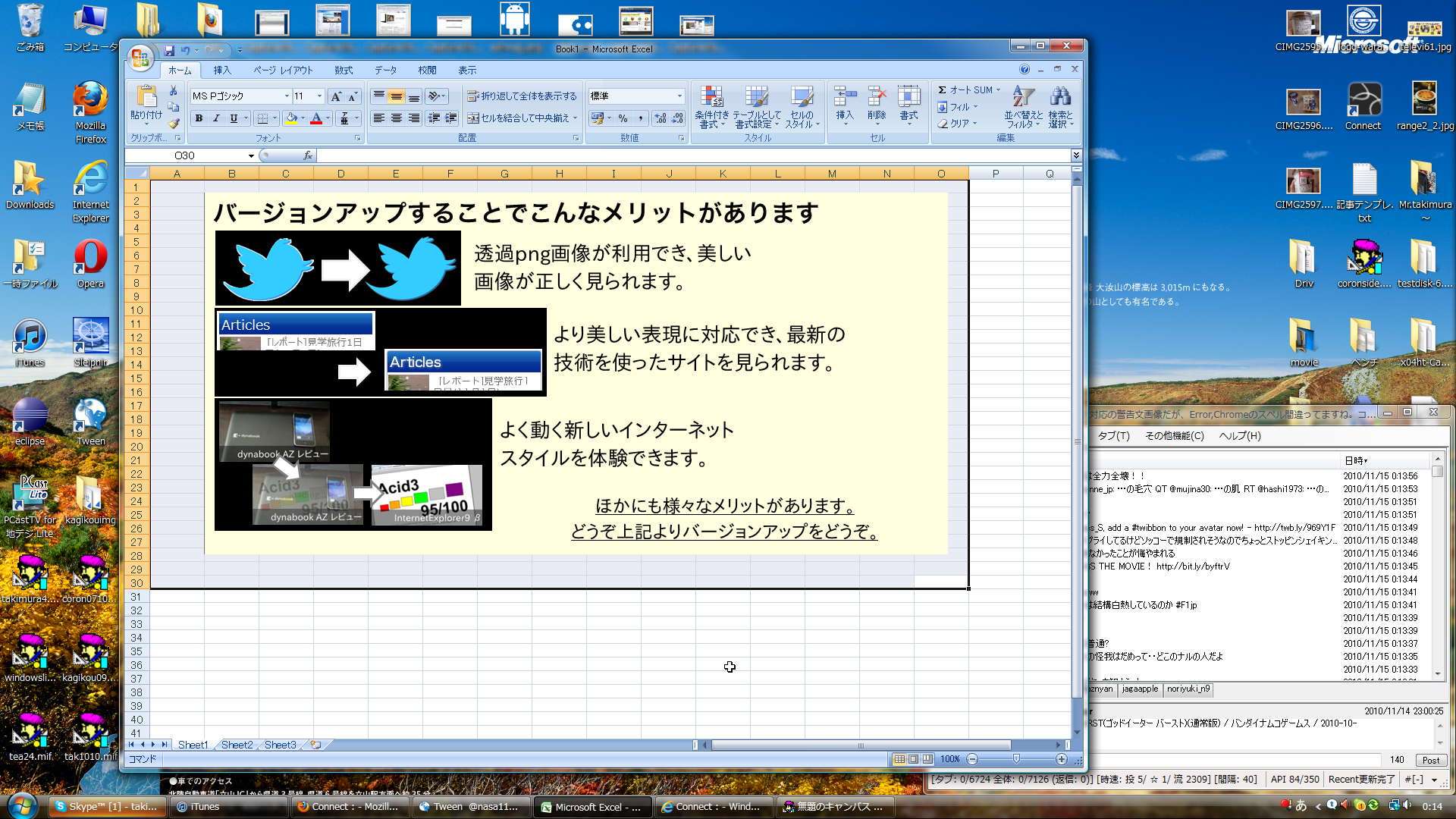The width and height of the screenshot is (1456, 819).
Task: Open sort and filter 並べ替えとフィルタ
Action: pyautogui.click(x=1023, y=106)
